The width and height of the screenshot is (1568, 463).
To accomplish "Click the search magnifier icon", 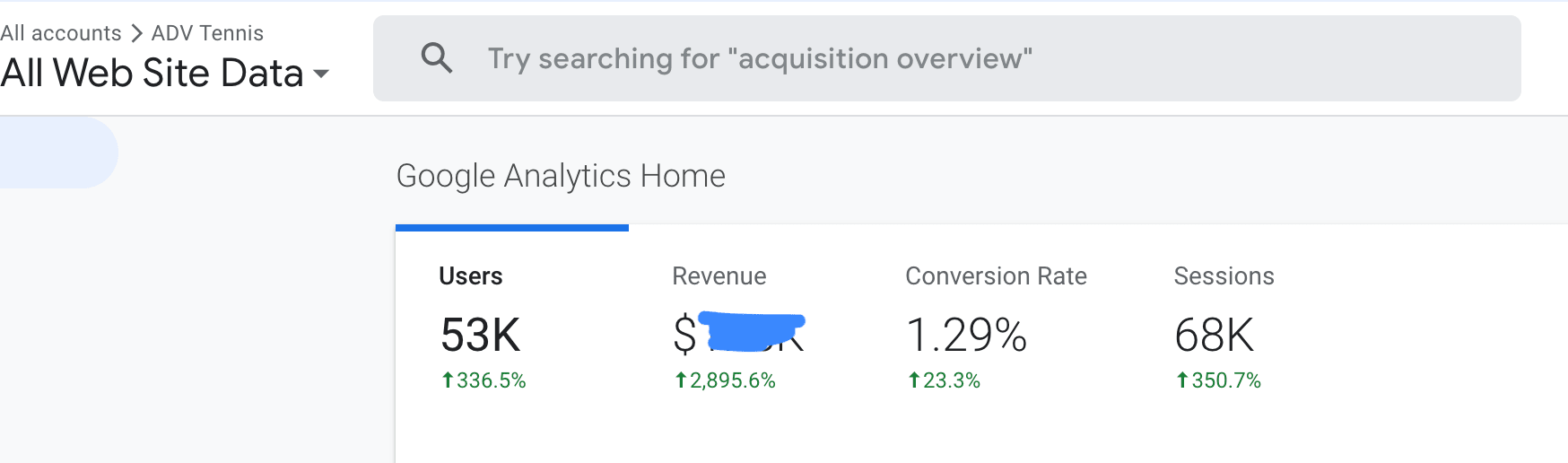I will 437,58.
